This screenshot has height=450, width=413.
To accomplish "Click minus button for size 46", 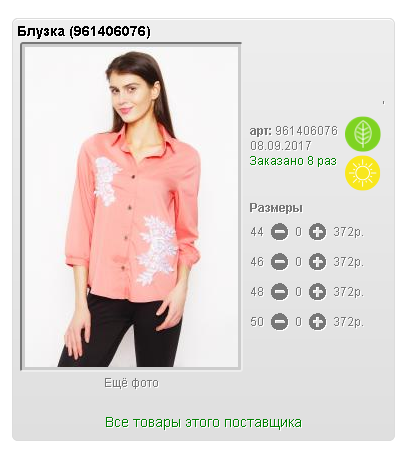I will point(279,262).
